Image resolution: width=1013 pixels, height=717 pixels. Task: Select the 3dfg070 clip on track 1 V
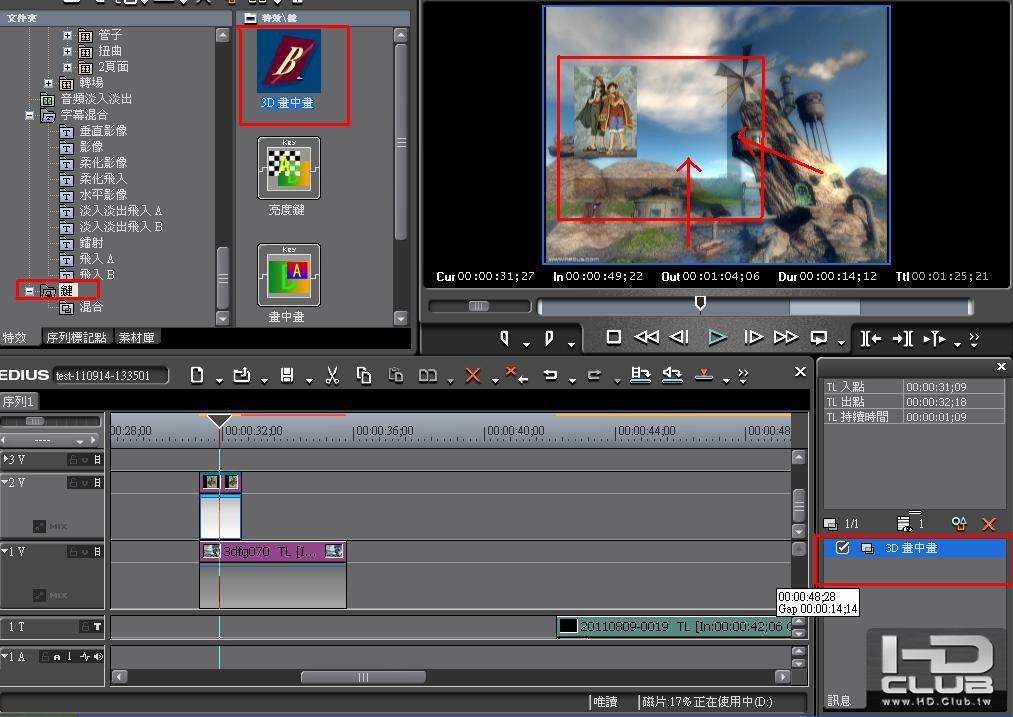tap(273, 551)
